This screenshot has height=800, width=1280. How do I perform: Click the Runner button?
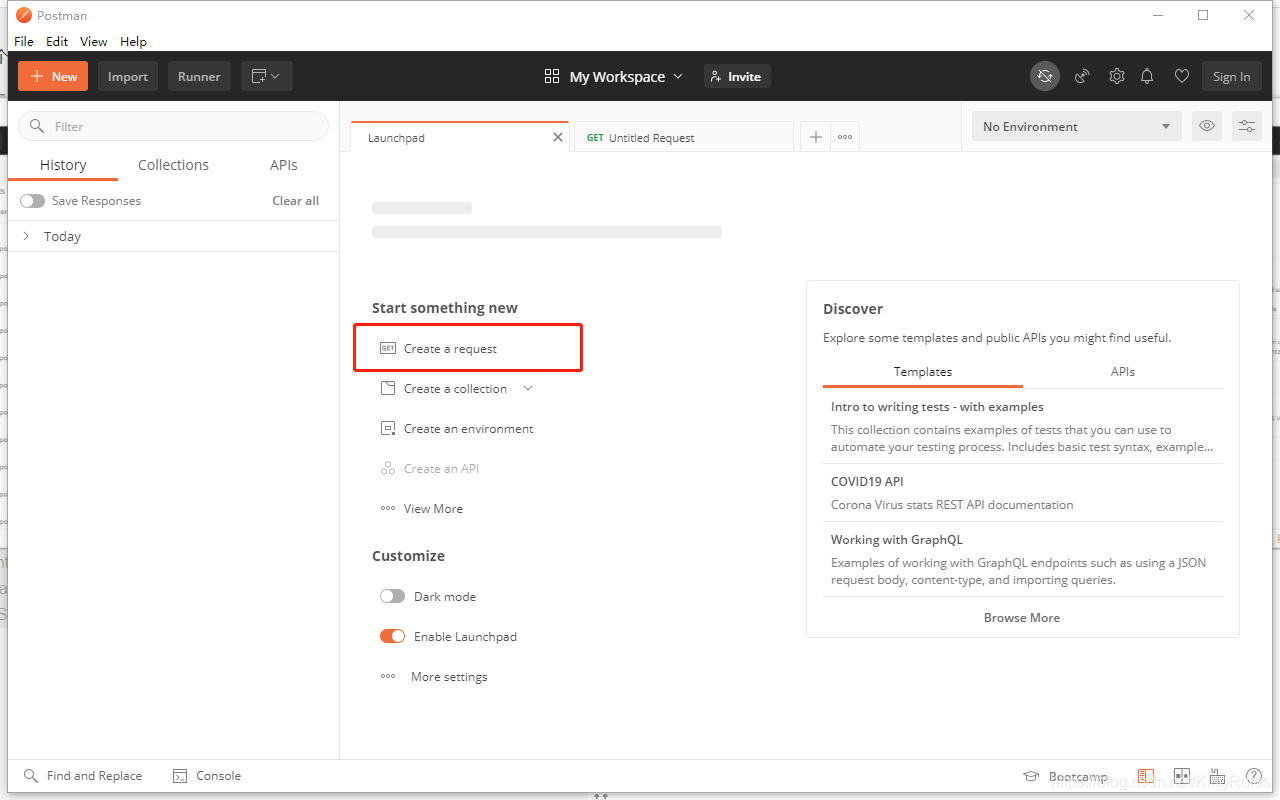[199, 76]
